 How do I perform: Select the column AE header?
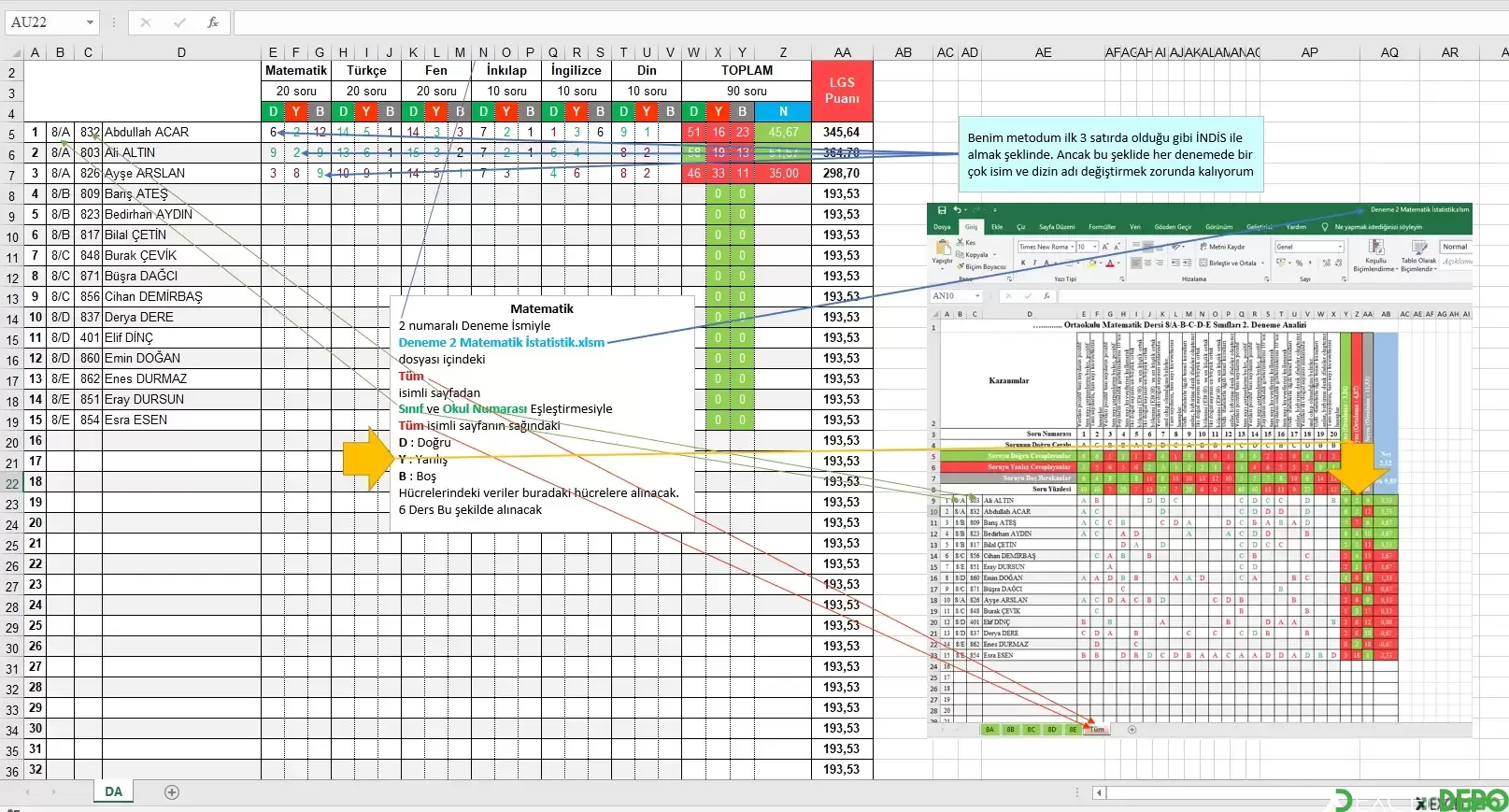click(x=1044, y=52)
